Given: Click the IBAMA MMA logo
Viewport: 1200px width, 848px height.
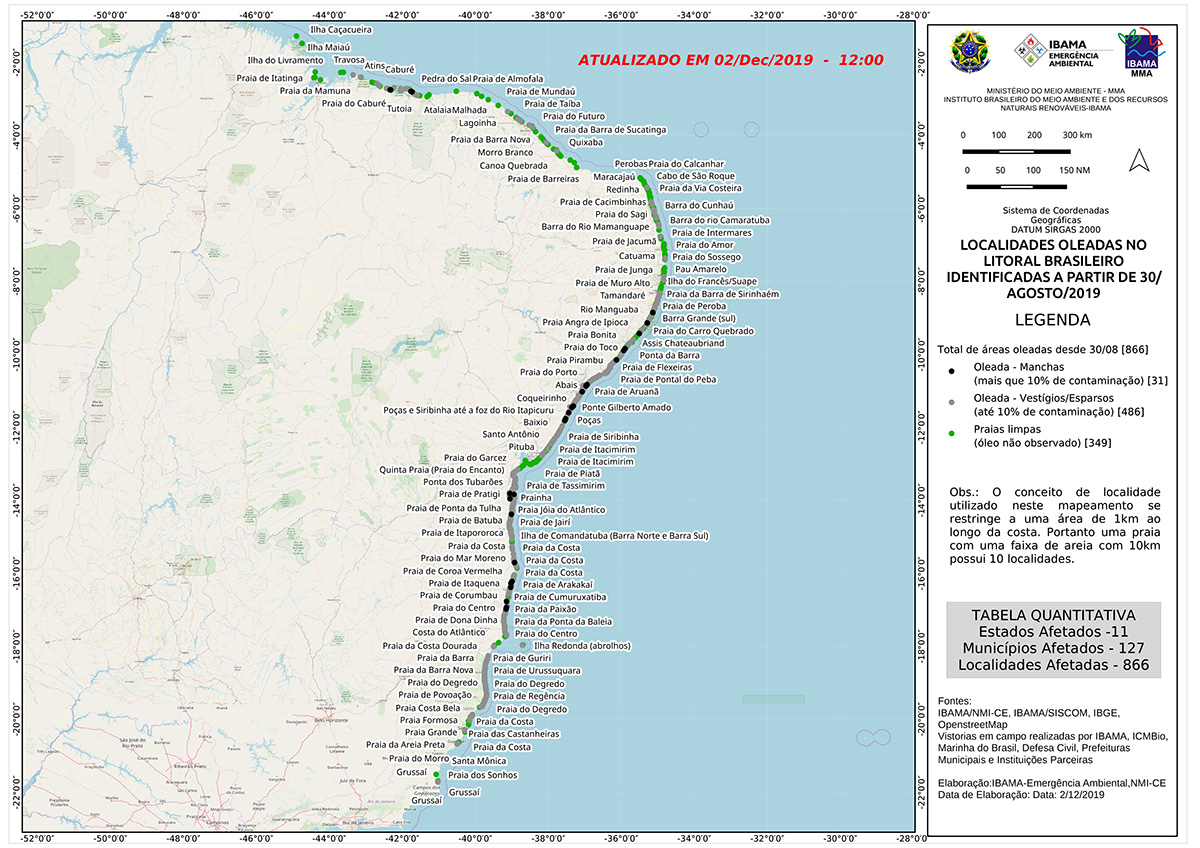Looking at the screenshot, I should (x=1143, y=52).
